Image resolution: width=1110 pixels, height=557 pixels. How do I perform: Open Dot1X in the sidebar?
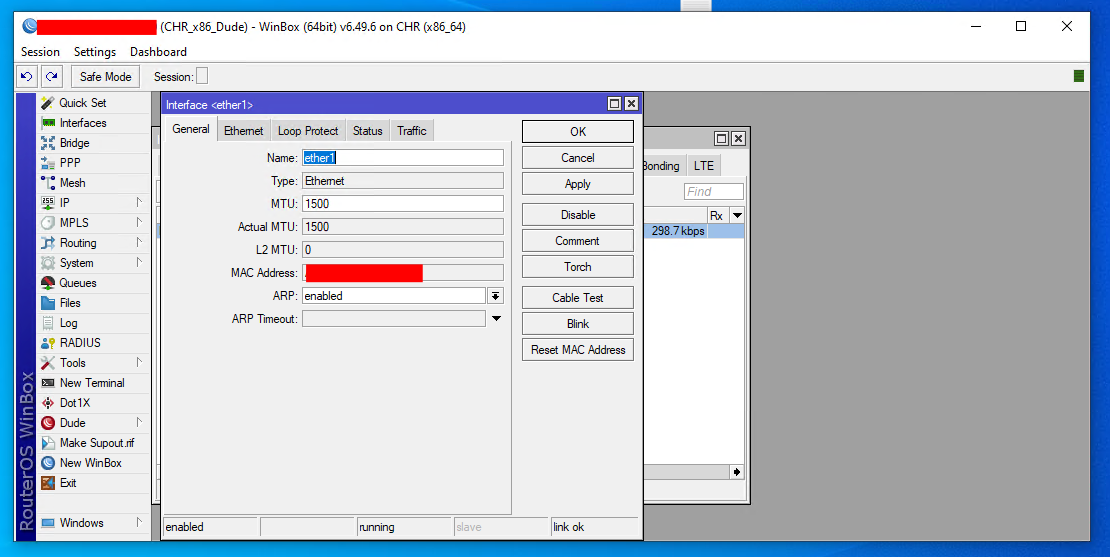[x=93, y=403]
